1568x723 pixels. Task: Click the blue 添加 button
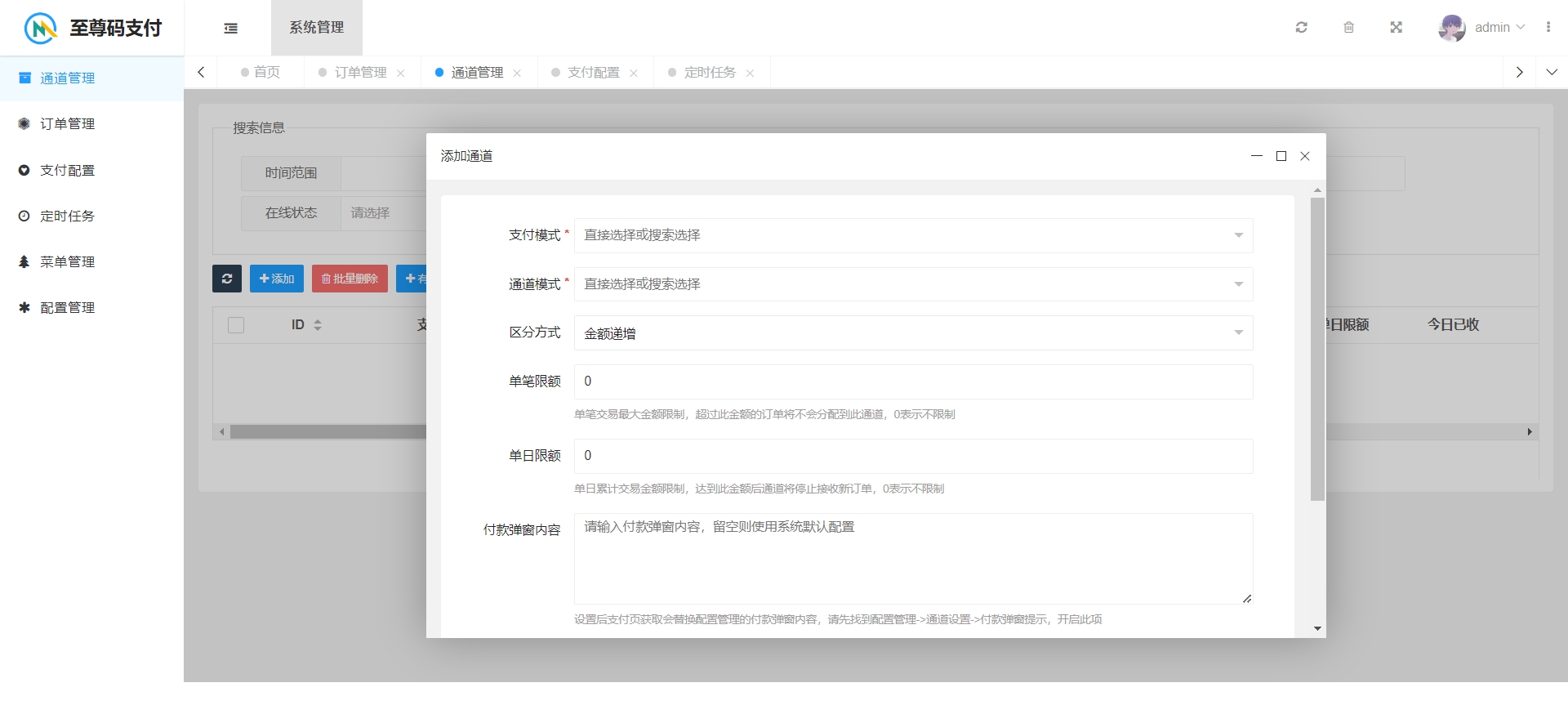277,279
